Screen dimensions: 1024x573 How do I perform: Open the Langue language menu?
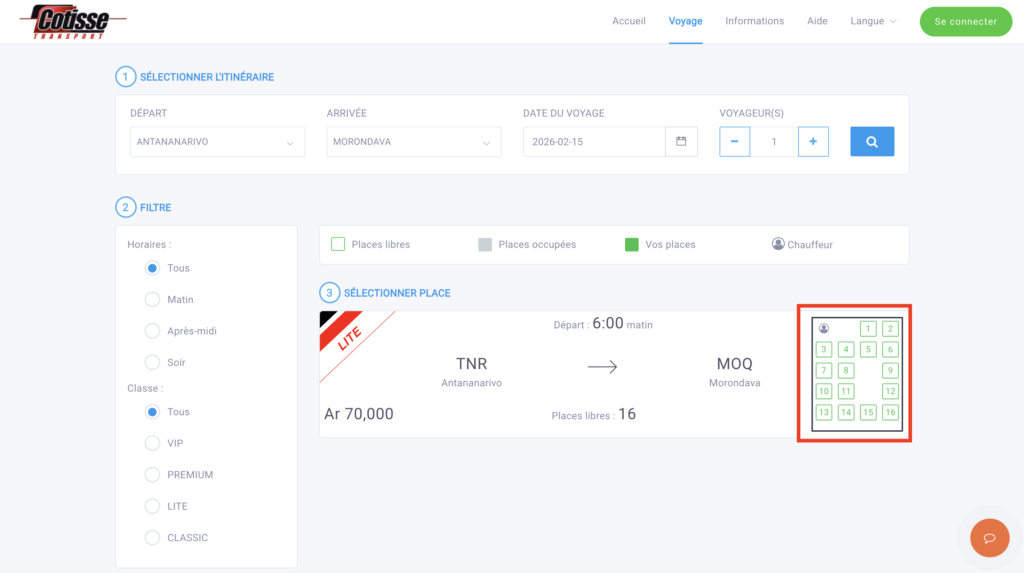873,21
